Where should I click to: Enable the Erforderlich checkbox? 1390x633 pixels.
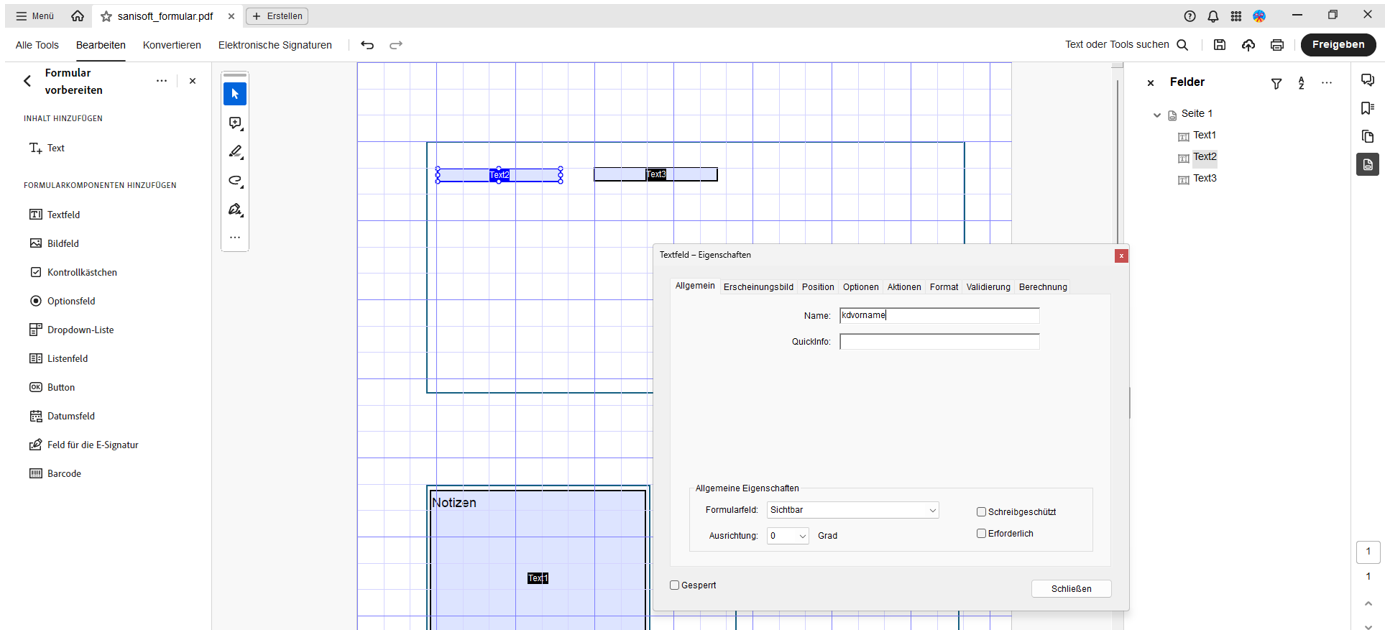click(x=982, y=534)
